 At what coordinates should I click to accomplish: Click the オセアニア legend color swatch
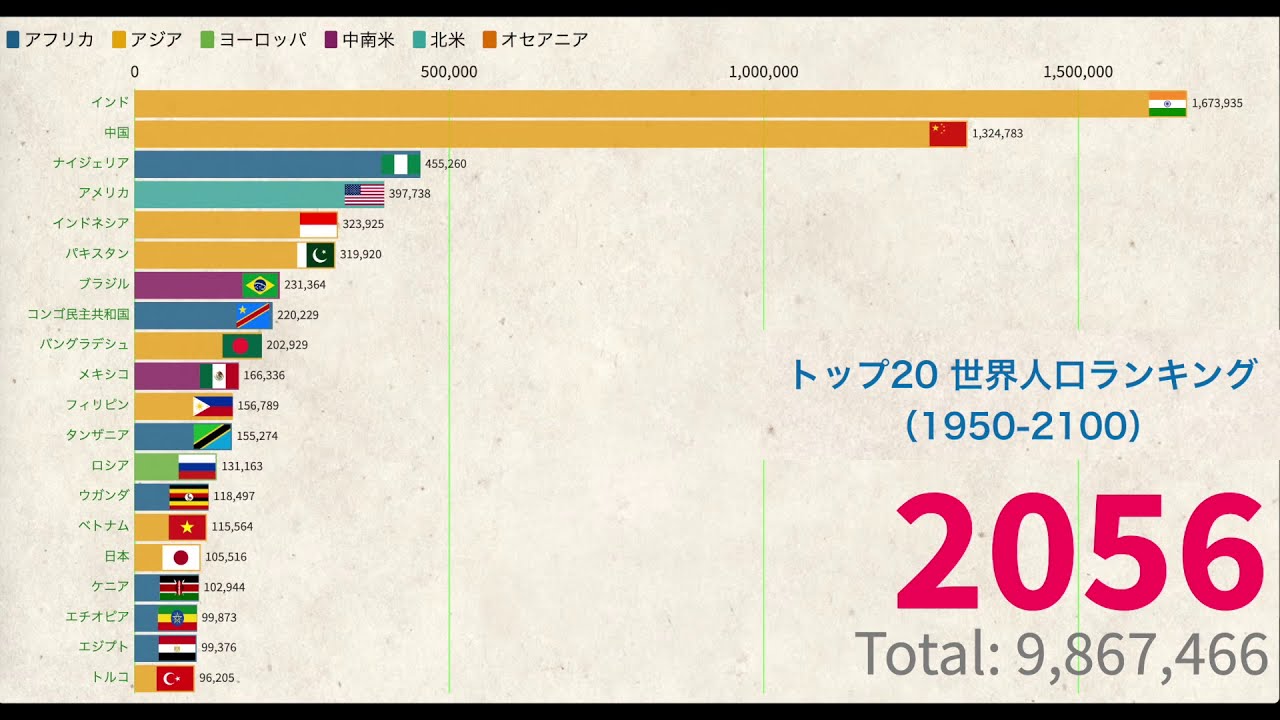(x=489, y=40)
